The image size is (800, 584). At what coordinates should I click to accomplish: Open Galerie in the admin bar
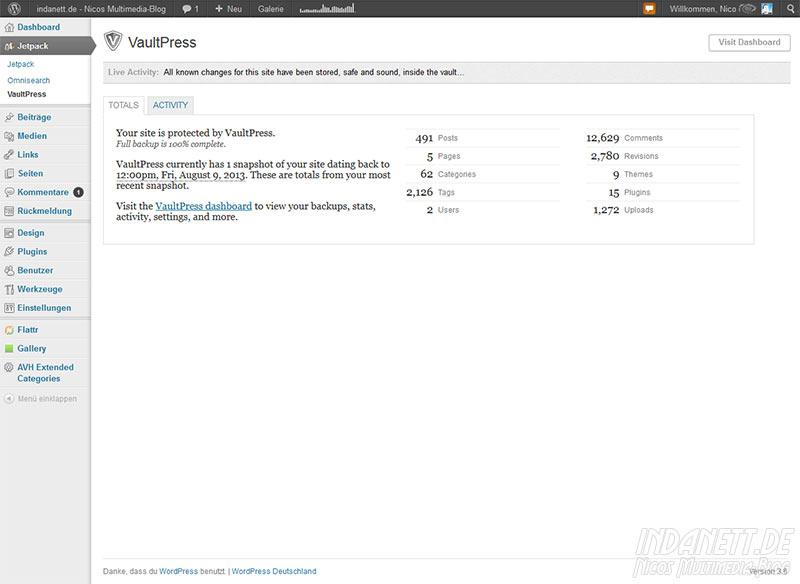[270, 9]
